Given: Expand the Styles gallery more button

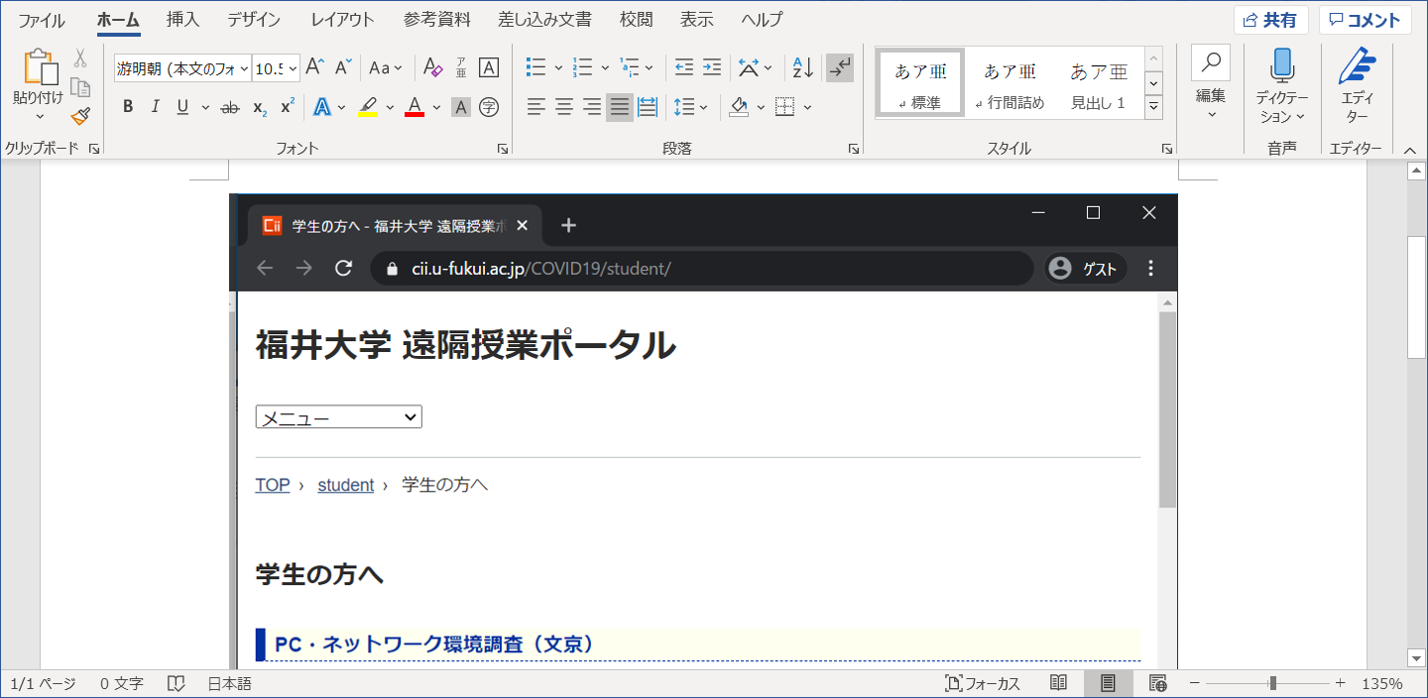Looking at the screenshot, I should pyautogui.click(x=1154, y=107).
